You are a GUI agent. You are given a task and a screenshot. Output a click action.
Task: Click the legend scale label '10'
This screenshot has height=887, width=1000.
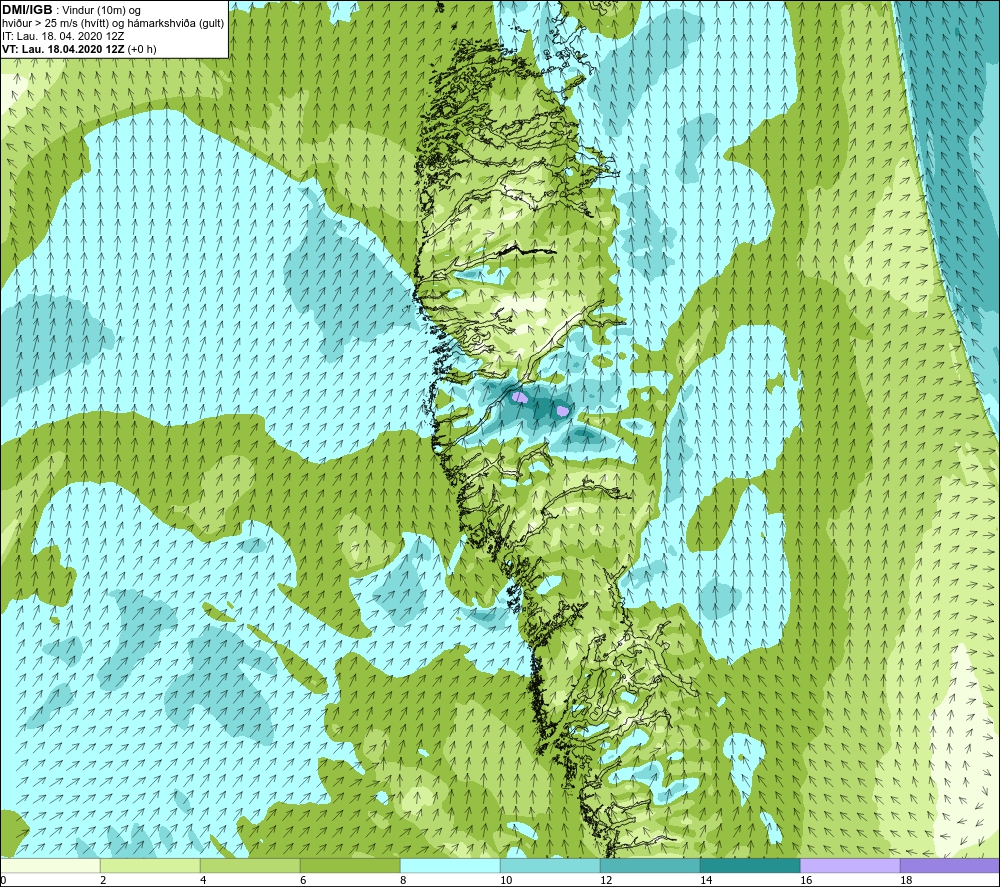tap(506, 880)
